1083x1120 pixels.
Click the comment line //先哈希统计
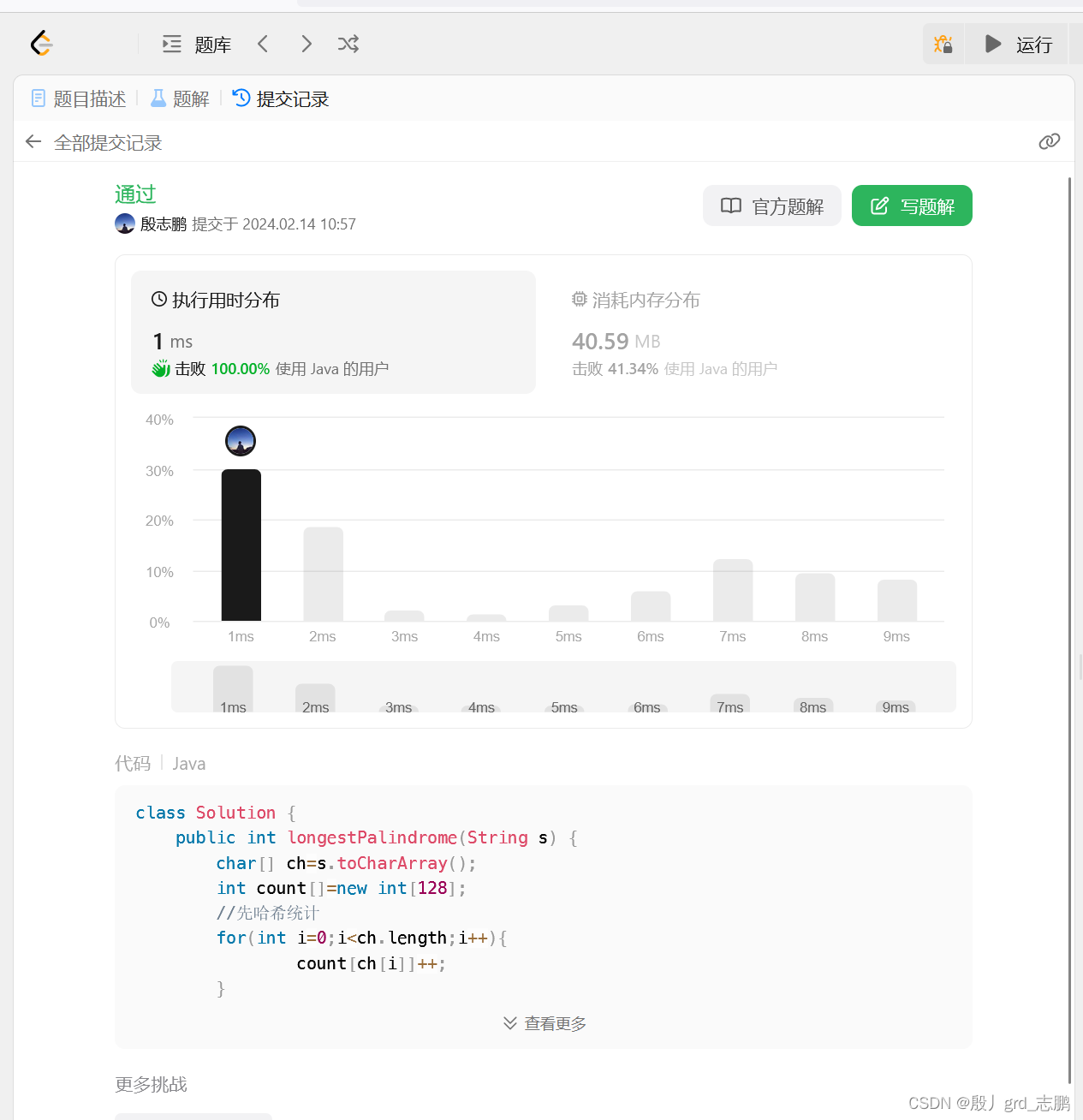click(x=268, y=913)
